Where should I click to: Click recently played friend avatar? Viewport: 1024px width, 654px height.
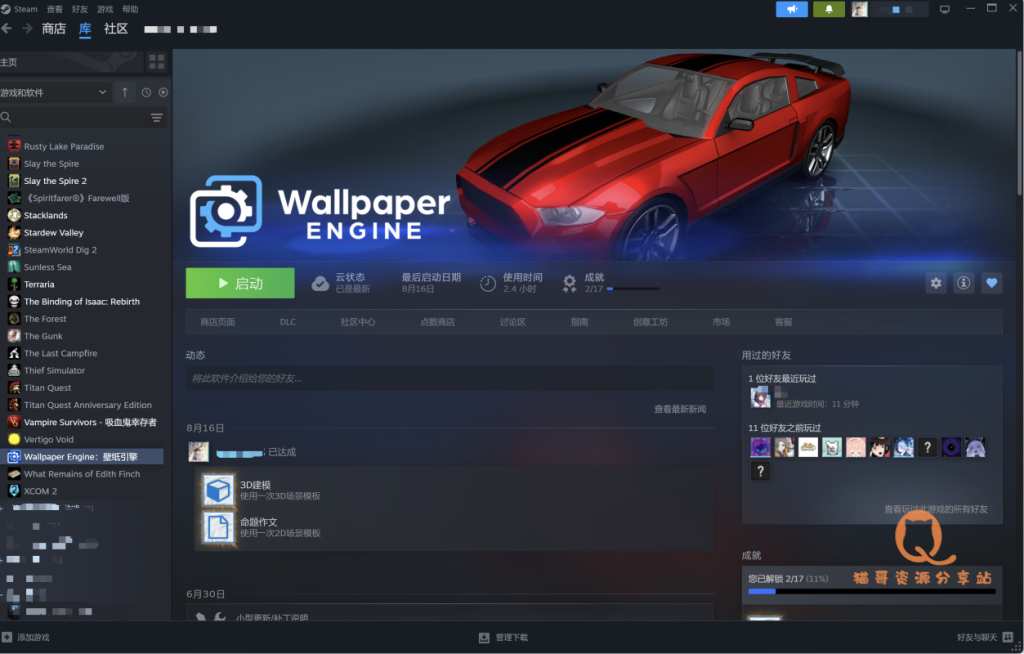(x=760, y=397)
